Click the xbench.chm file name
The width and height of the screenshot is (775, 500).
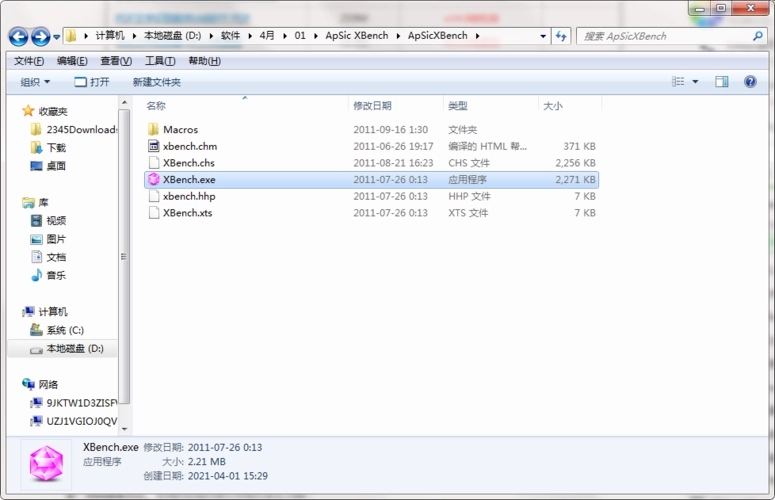190,146
